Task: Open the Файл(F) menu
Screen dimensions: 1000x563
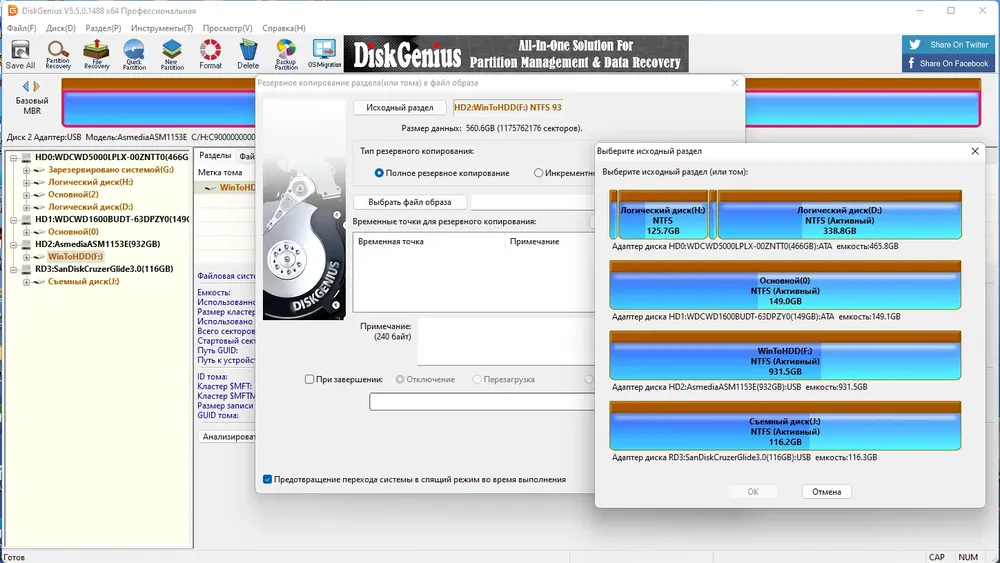Action: coord(22,28)
